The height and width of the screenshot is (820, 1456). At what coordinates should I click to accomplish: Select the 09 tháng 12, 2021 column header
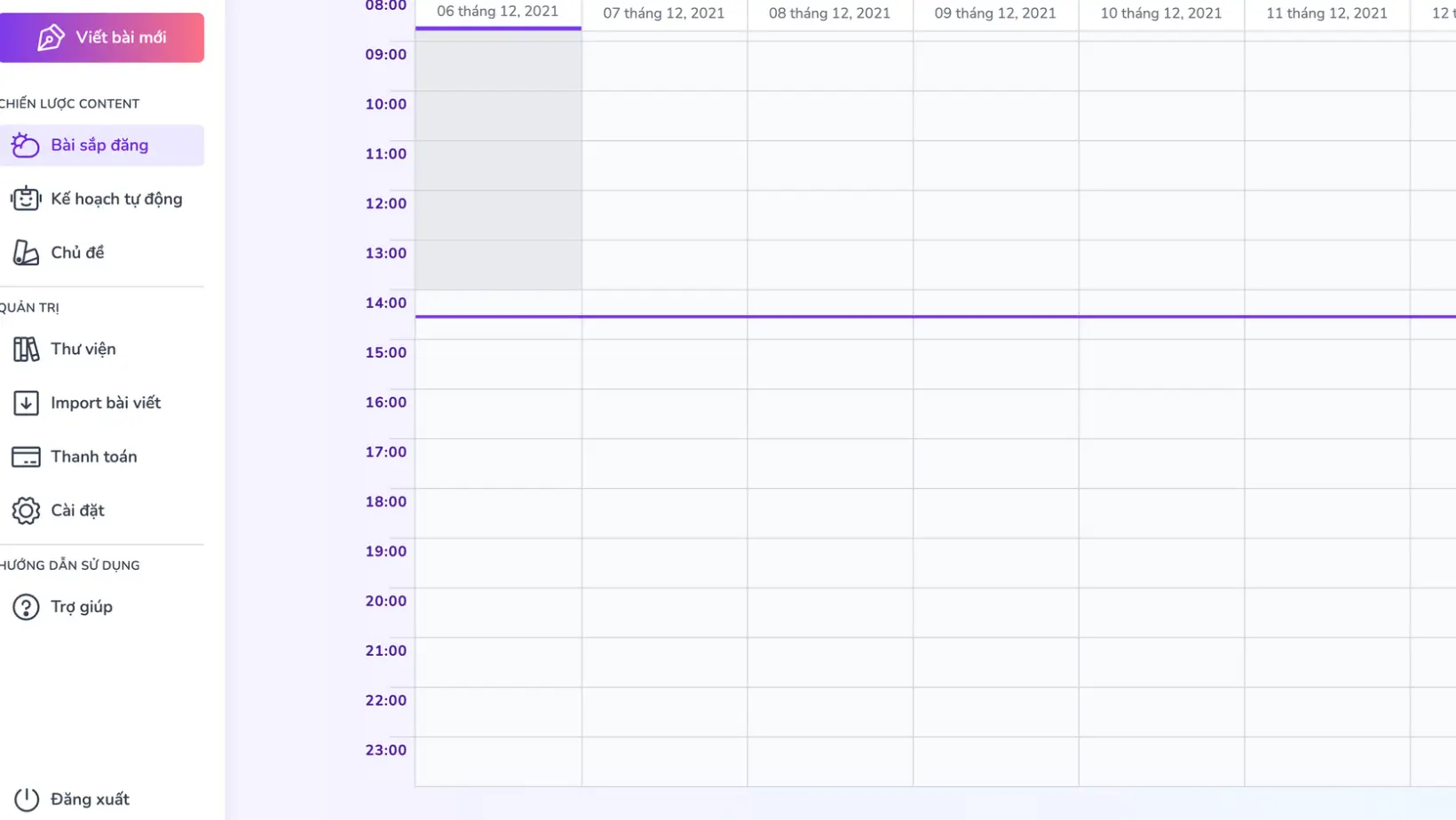(x=995, y=13)
